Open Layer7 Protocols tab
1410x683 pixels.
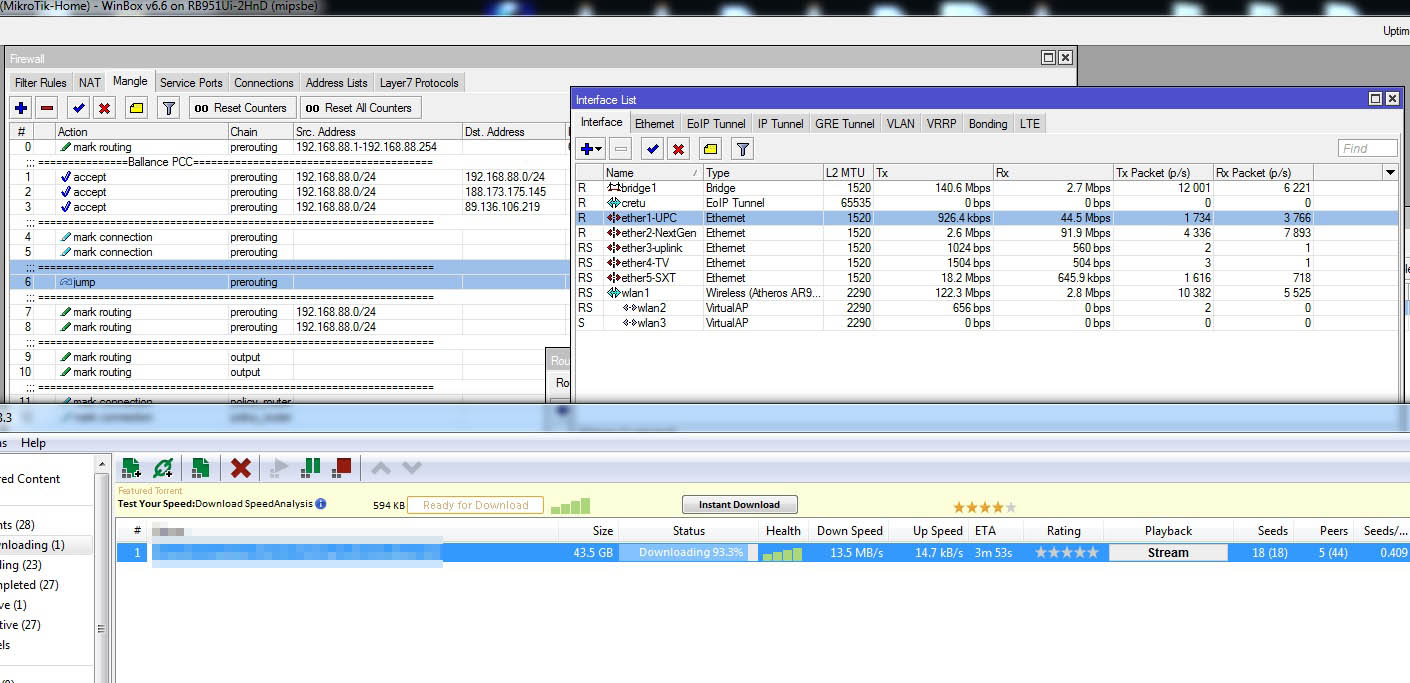coord(419,83)
